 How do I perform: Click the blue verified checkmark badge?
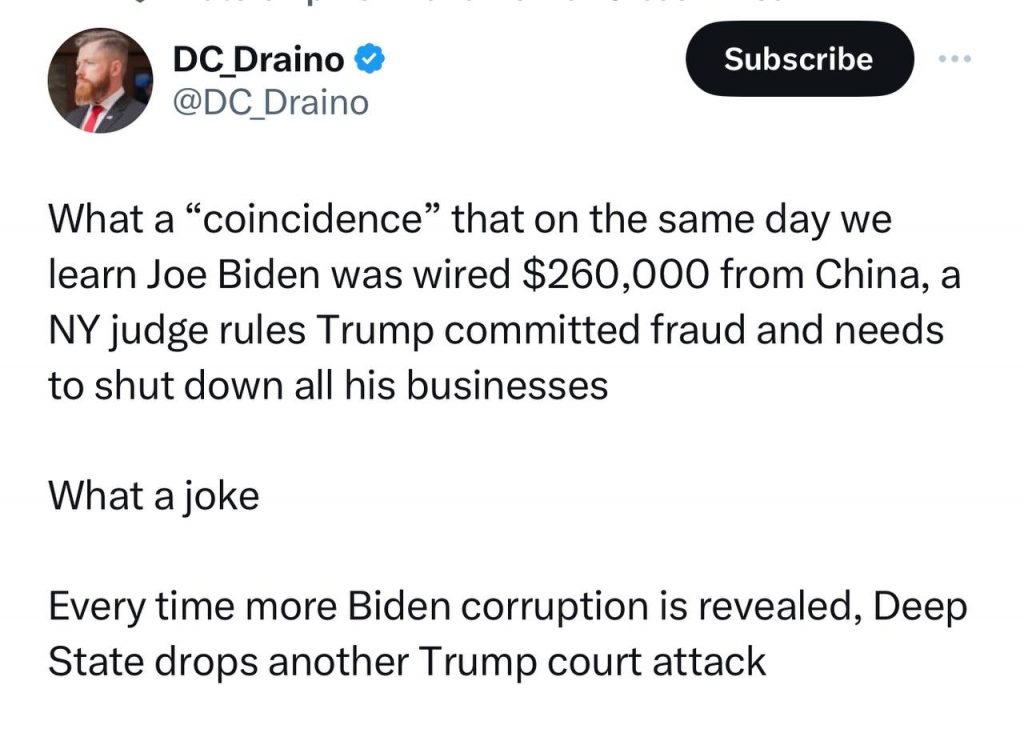[369, 61]
